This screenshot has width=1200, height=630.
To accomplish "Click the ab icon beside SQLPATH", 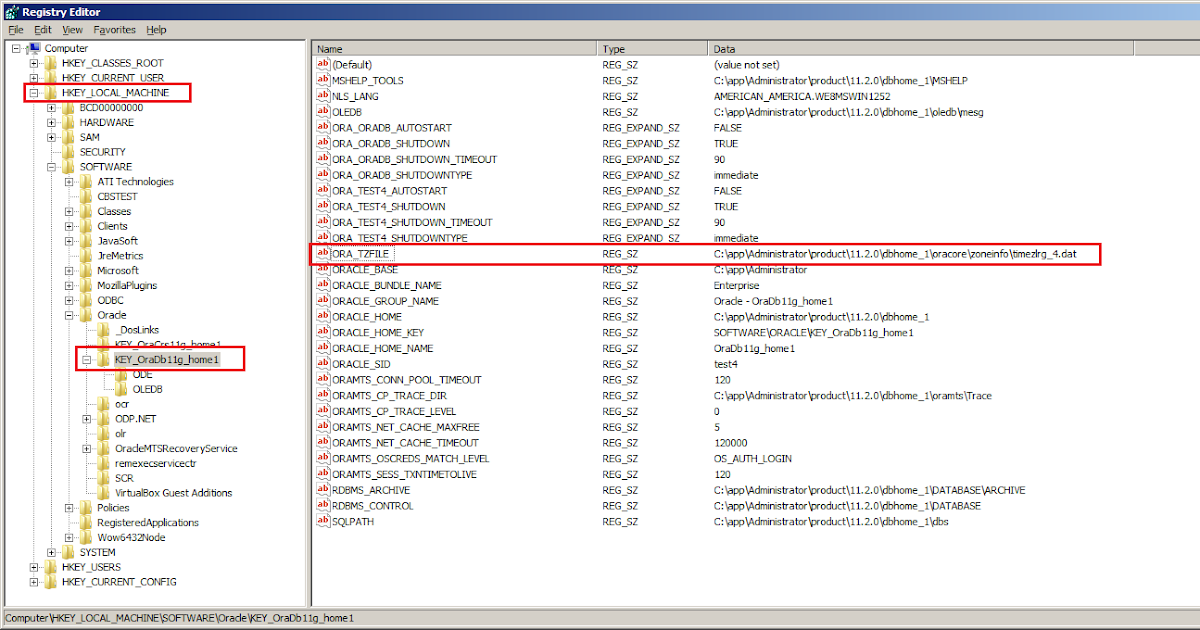I will pos(321,522).
